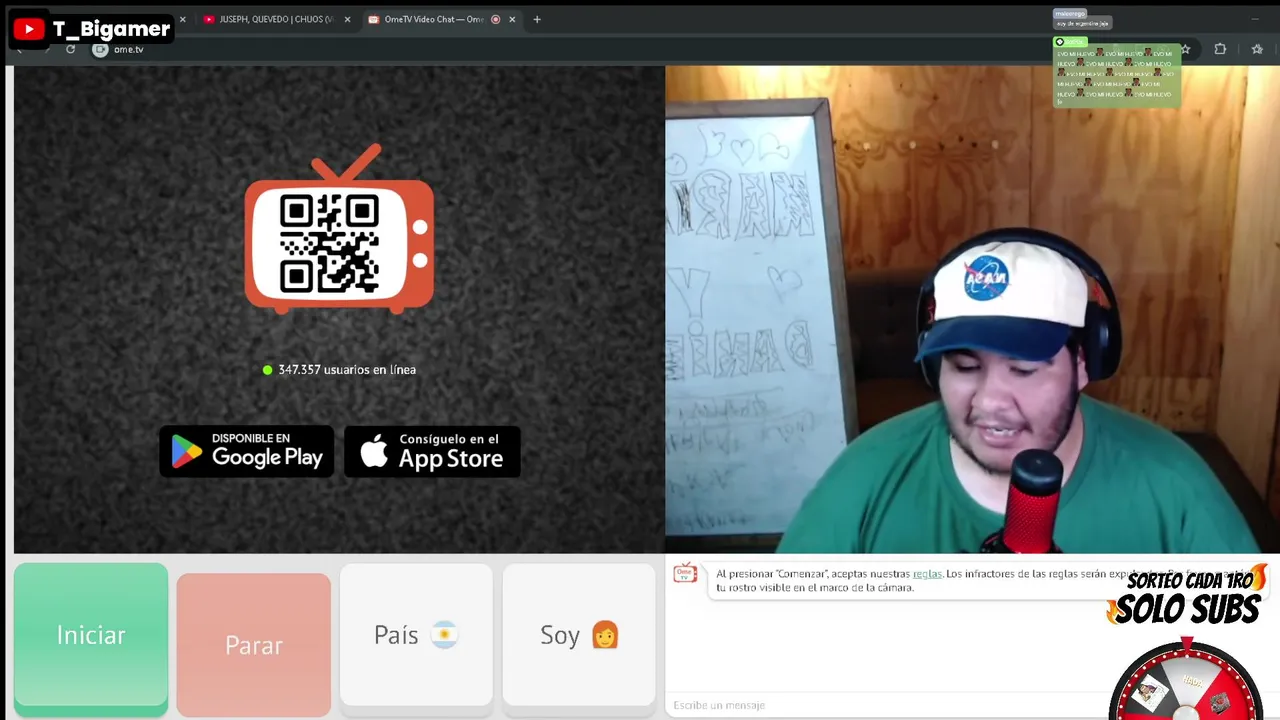
Task: Bookmark this page with the star icon
Action: 1185,49
